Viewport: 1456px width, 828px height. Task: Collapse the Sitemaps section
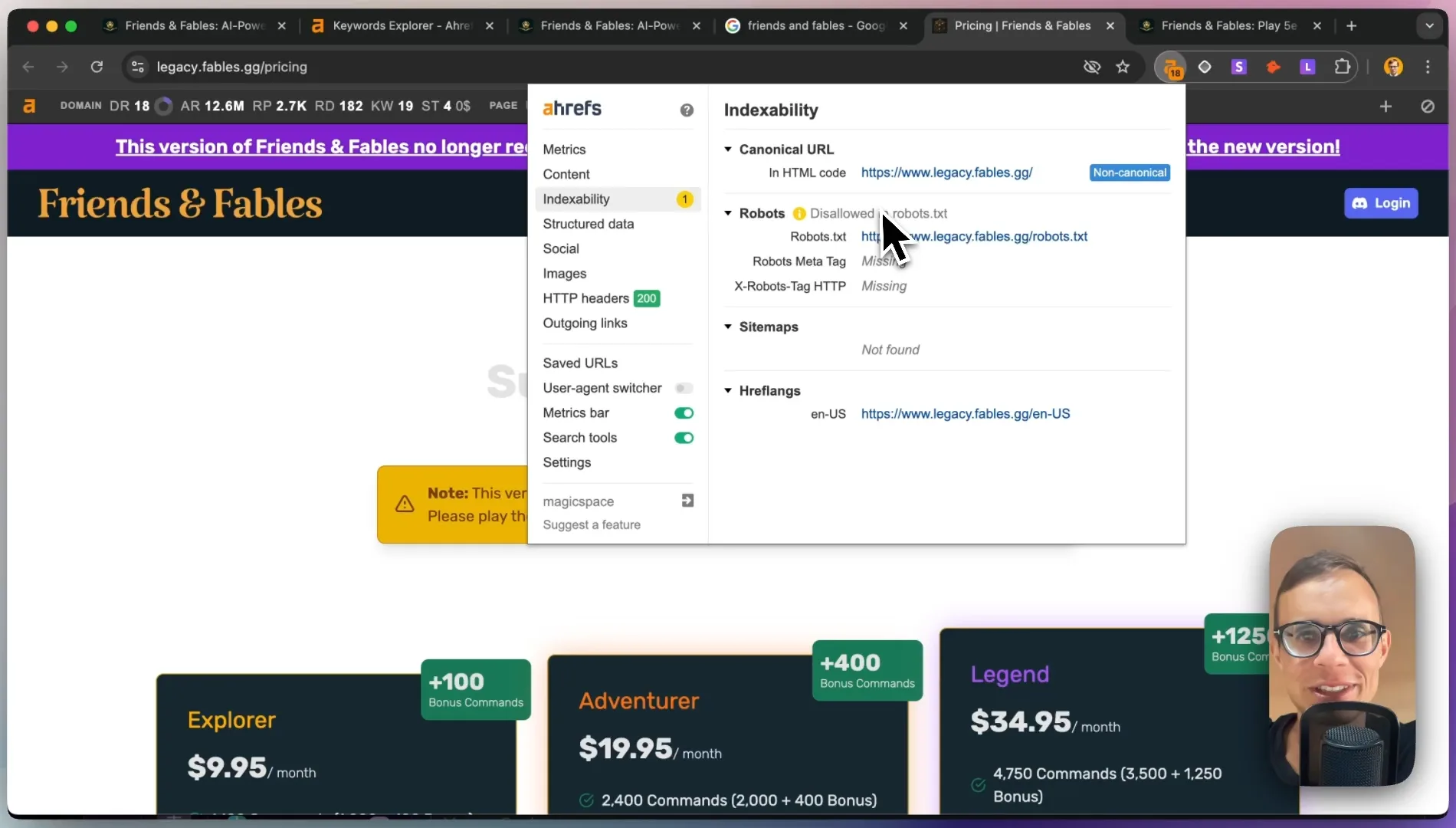[x=728, y=327]
